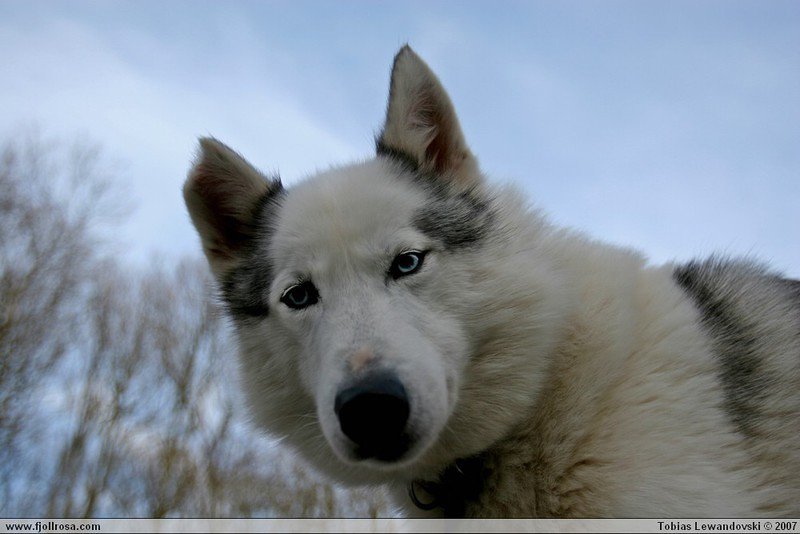The image size is (800, 534).
Task: Click the gray marking above the blue eye
Action: click(450, 218)
